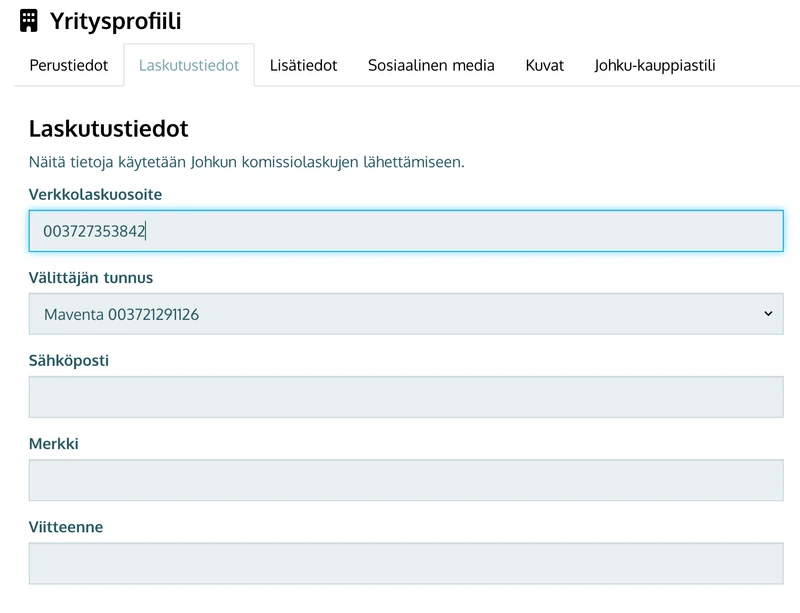Go to the Sosiaalinen media tab
Viewport: 800px width, 613px height.
(x=431, y=65)
